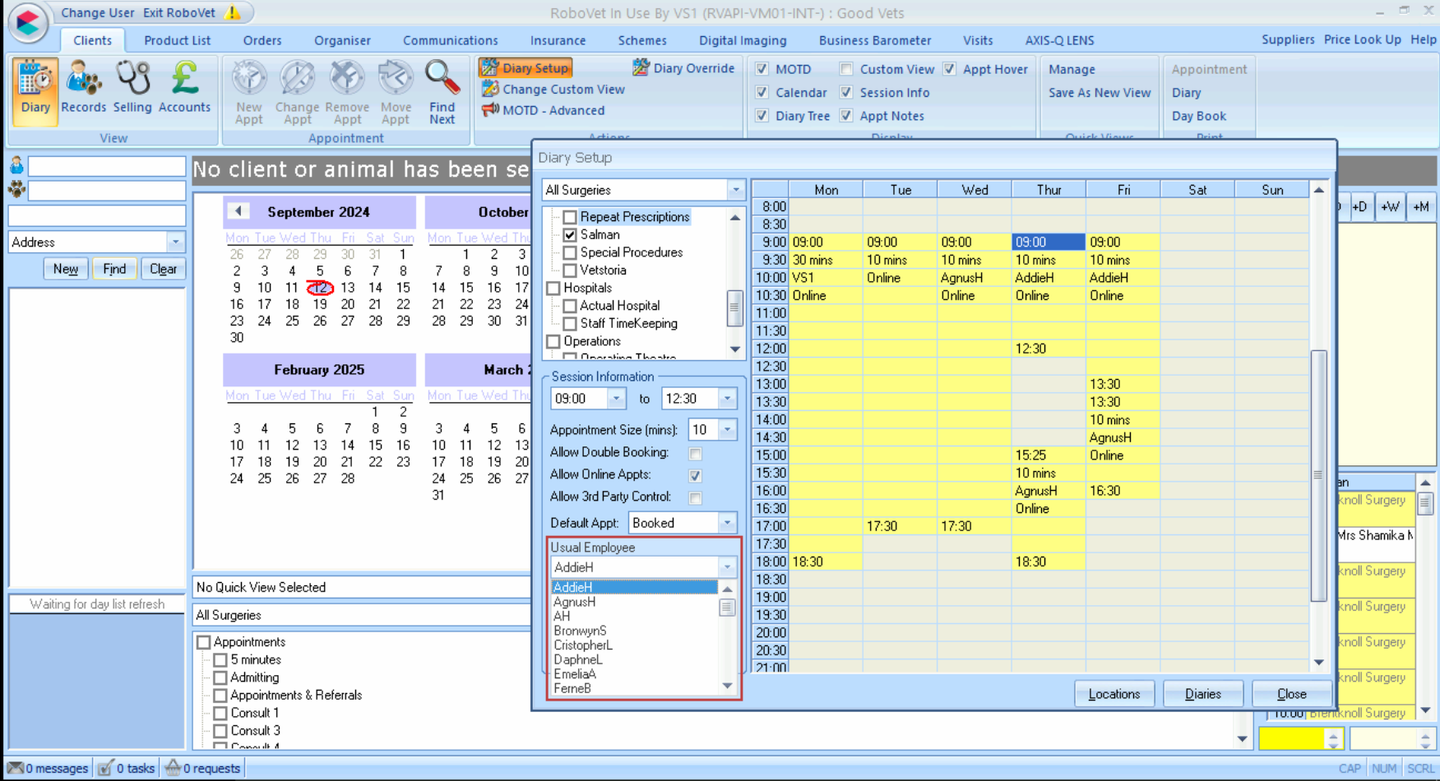Click the Diaries button in Diary Setup
1440x781 pixels.
tap(1202, 692)
